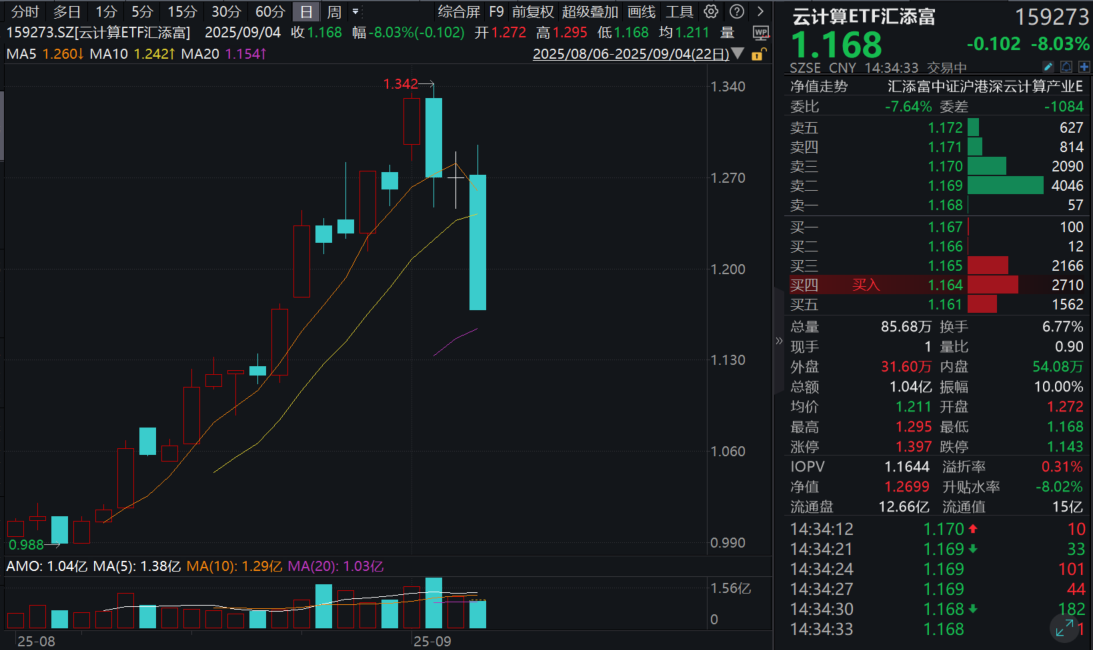Image resolution: width=1093 pixels, height=650 pixels.
Task: Click the right chevron at toolbar end
Action: tap(760, 12)
